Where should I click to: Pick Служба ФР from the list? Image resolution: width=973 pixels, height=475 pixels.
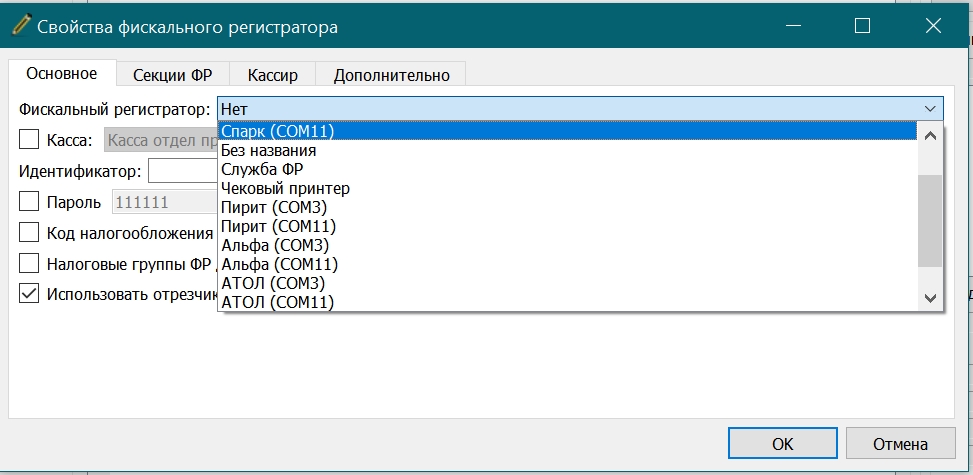(567, 169)
